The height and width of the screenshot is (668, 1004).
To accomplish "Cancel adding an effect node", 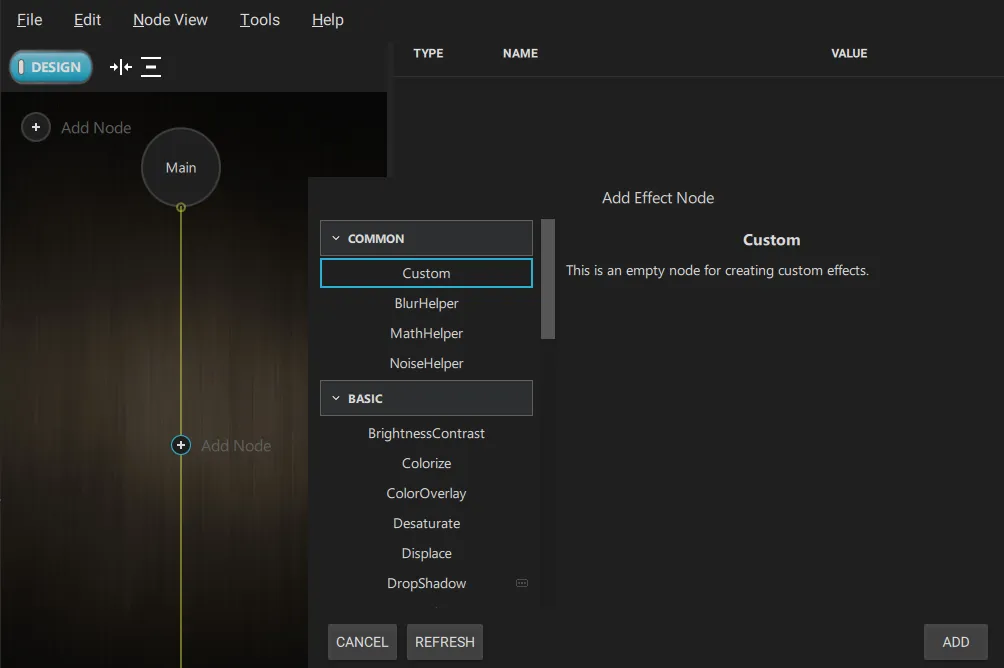I will click(x=362, y=641).
